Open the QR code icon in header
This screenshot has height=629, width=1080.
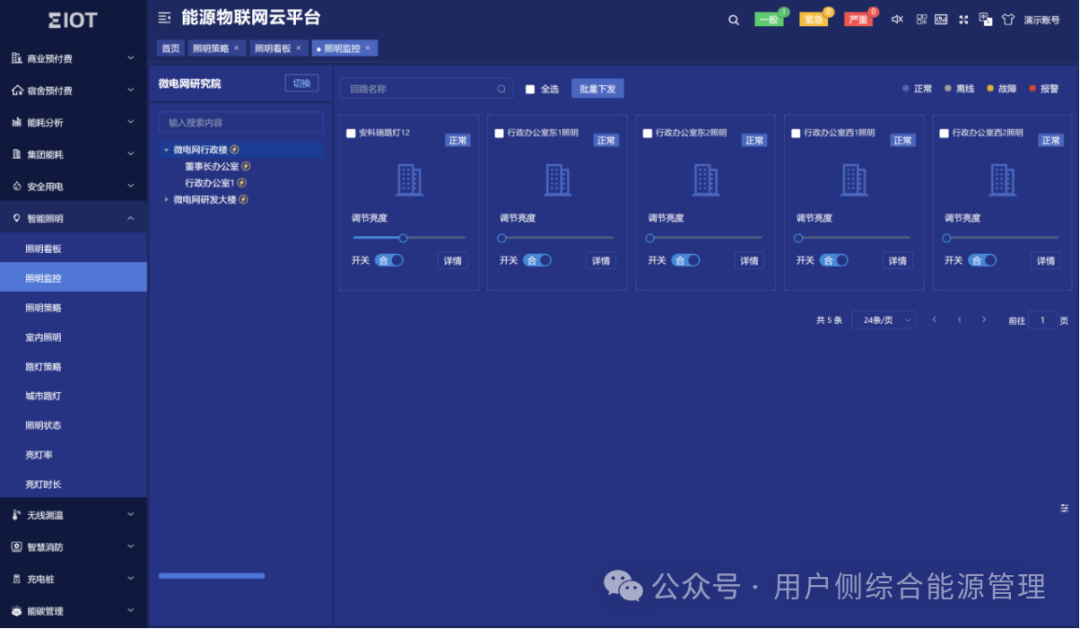pos(921,19)
